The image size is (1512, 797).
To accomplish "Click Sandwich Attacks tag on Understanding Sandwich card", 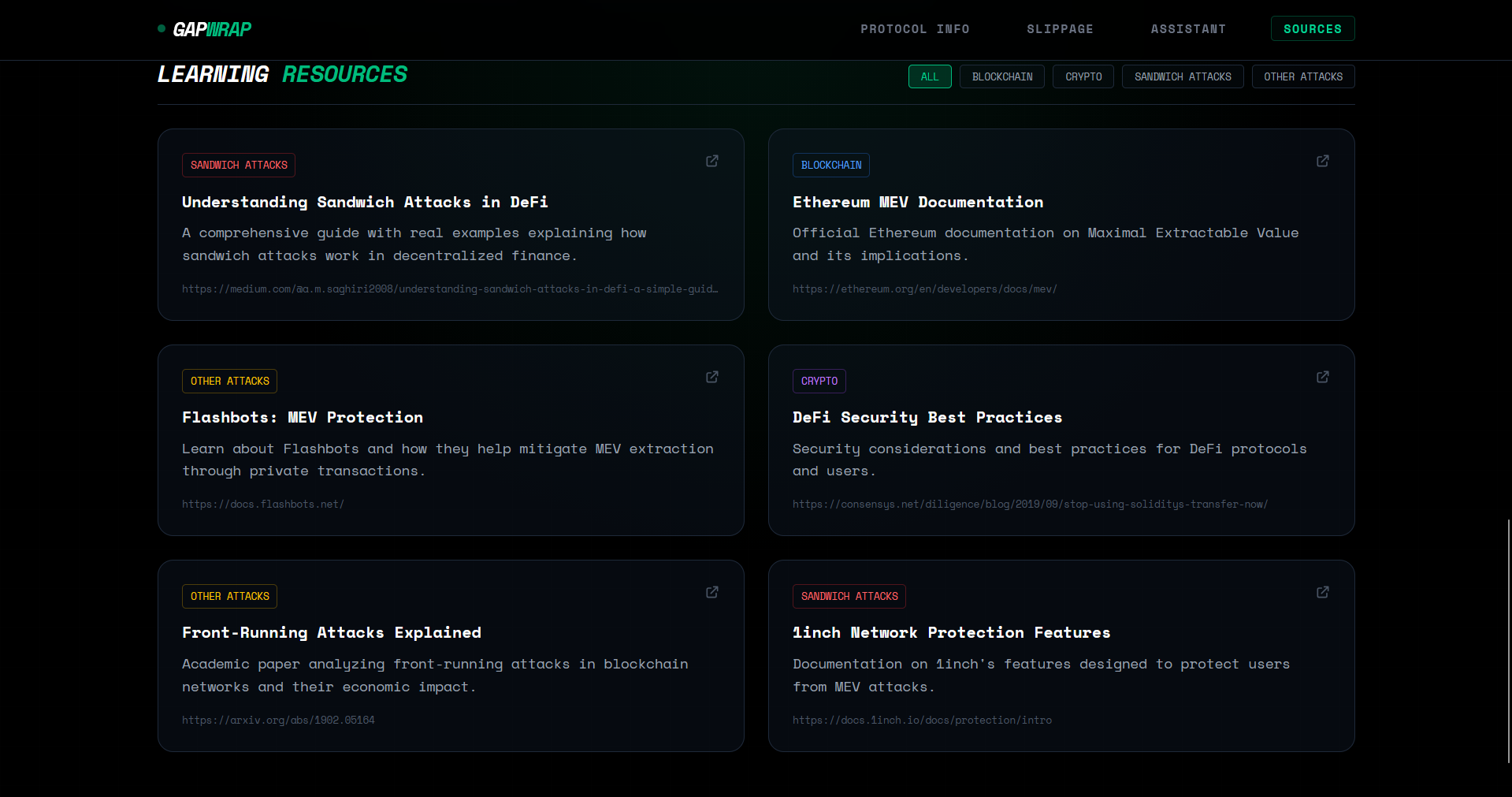I will click(239, 165).
